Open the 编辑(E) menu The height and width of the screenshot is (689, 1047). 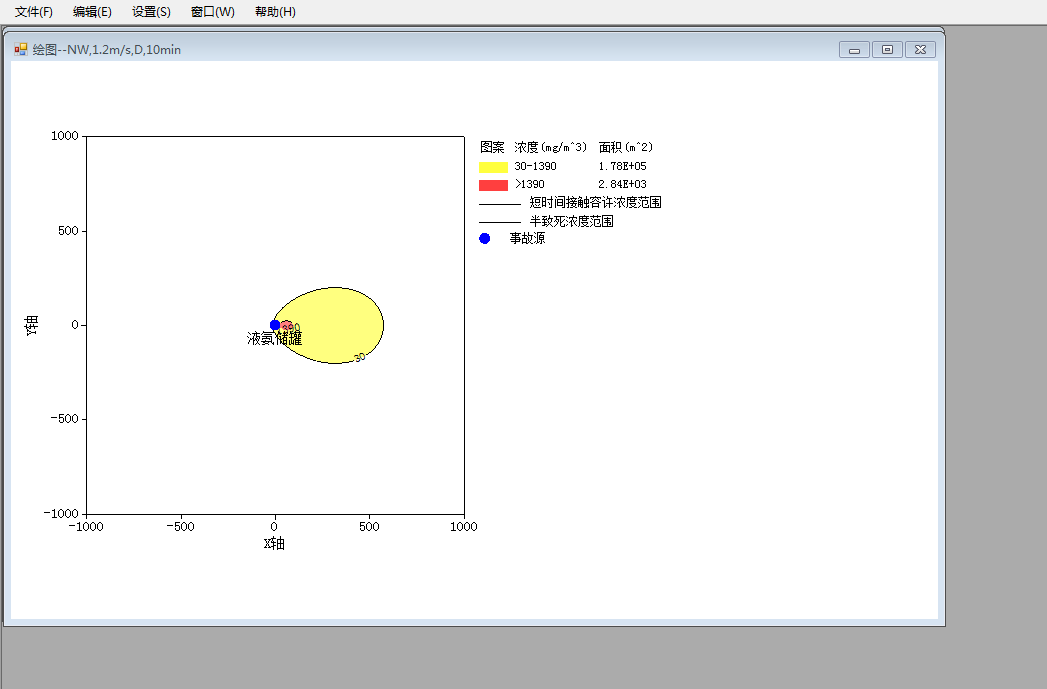pyautogui.click(x=92, y=12)
